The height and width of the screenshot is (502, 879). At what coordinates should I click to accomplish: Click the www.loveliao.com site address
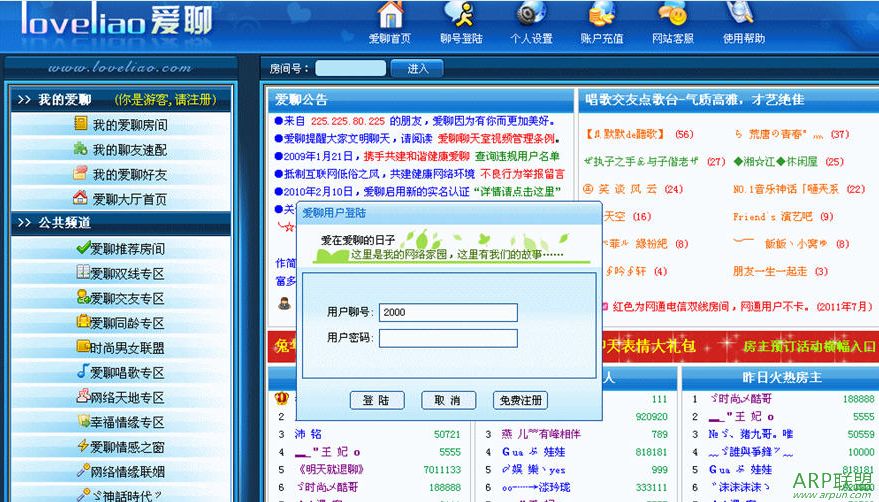click(x=120, y=68)
